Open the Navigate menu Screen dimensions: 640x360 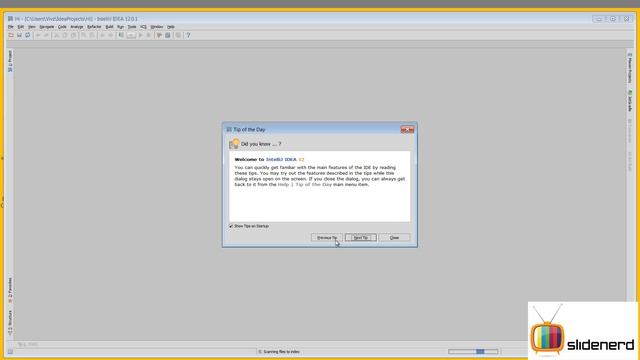[x=47, y=27]
